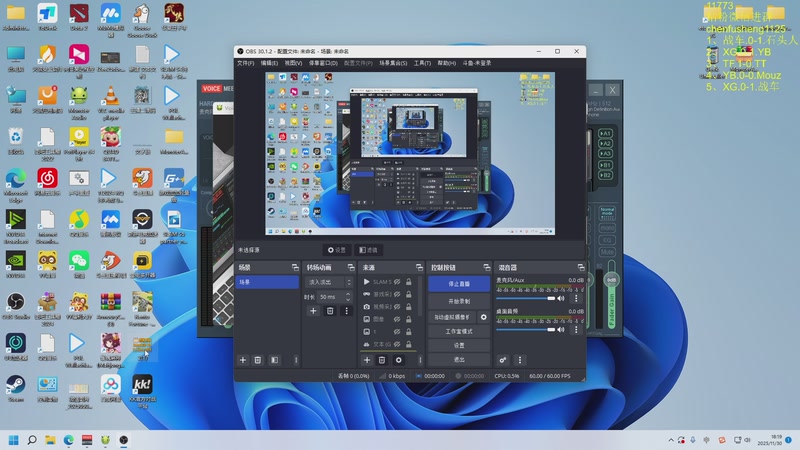Select the SLAM S media source row
Image resolution: width=800 pixels, height=450 pixels.
388,282
